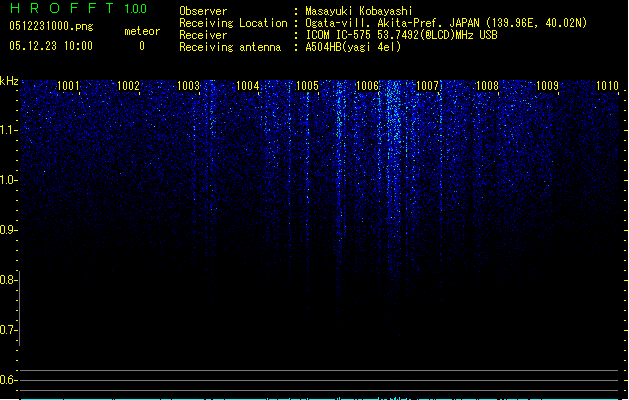Click the date and time 05.12.23 10:00
The image size is (629, 400).
click(51, 46)
